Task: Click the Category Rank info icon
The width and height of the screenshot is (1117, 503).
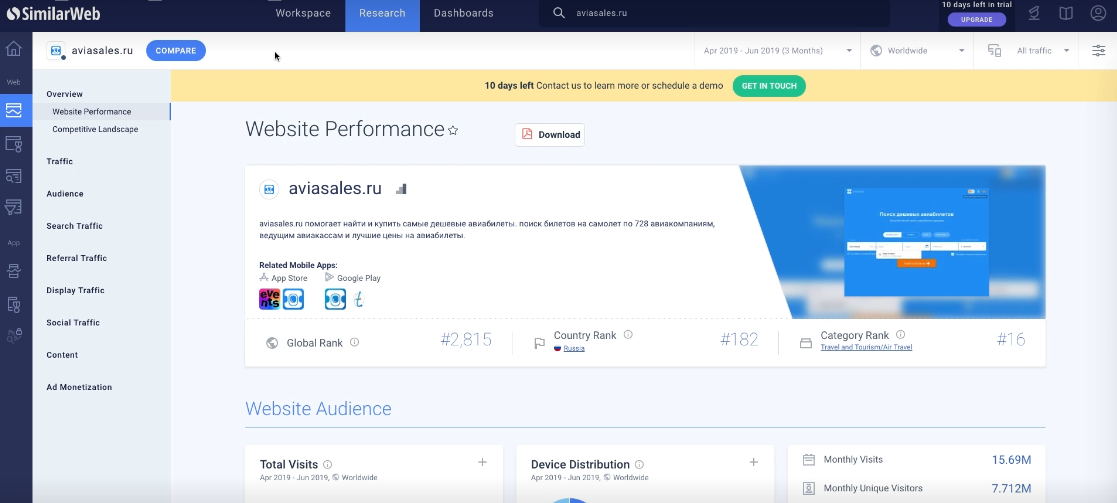Action: (900, 335)
